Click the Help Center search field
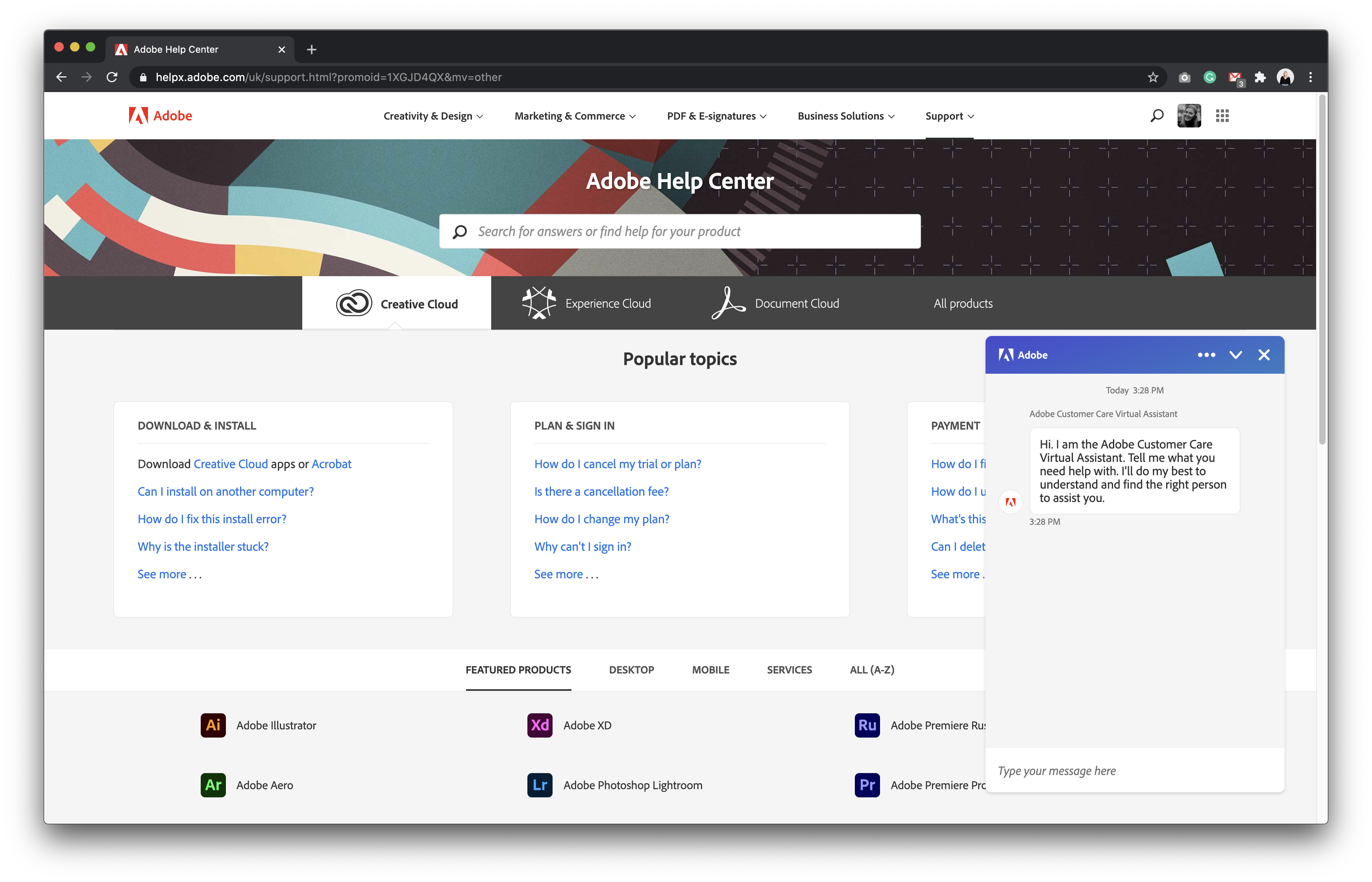This screenshot has height=882, width=1372. pyautogui.click(x=679, y=231)
